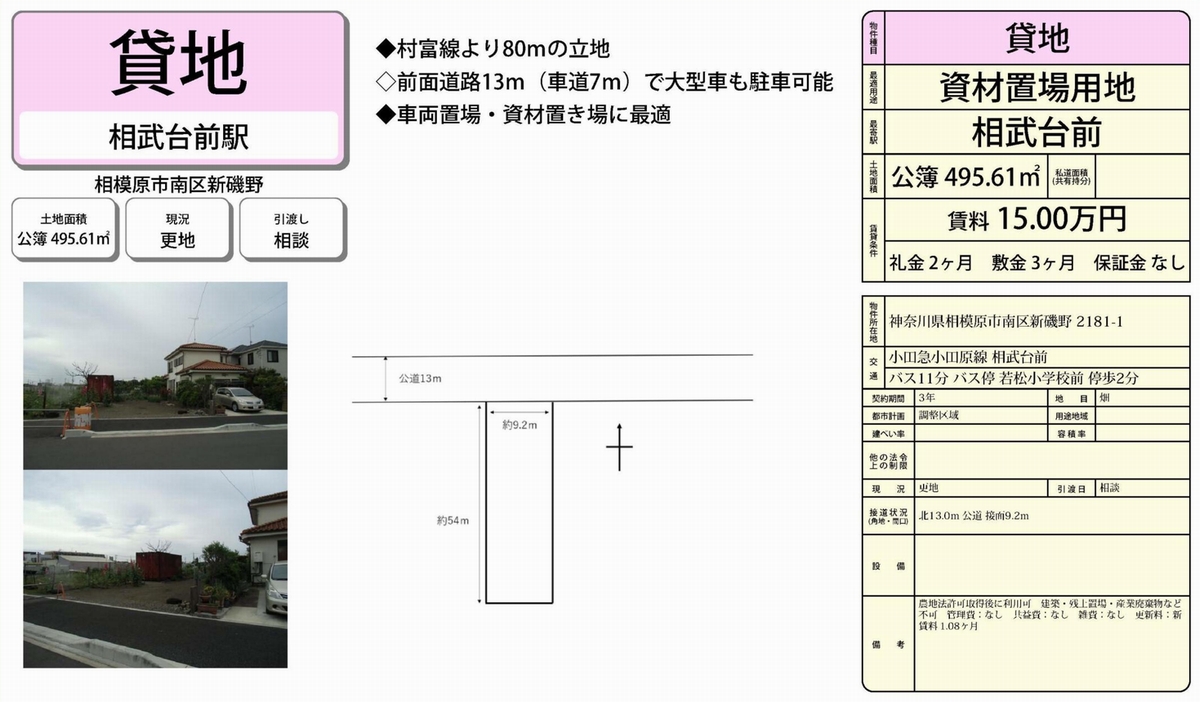Click the 調整区域 value
The width and height of the screenshot is (1200, 702).
click(937, 416)
